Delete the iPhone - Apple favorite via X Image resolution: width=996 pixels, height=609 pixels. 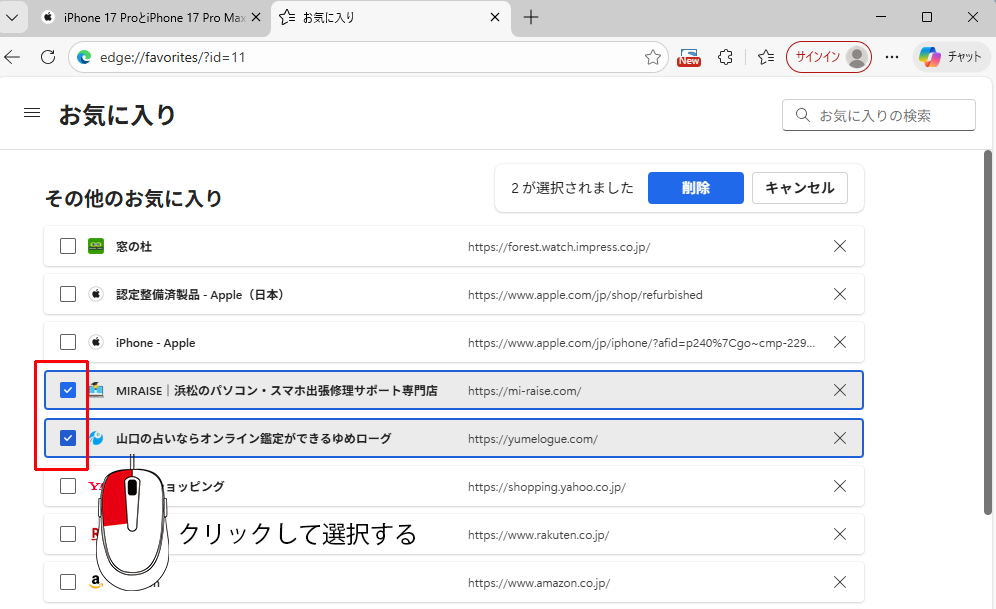840,342
